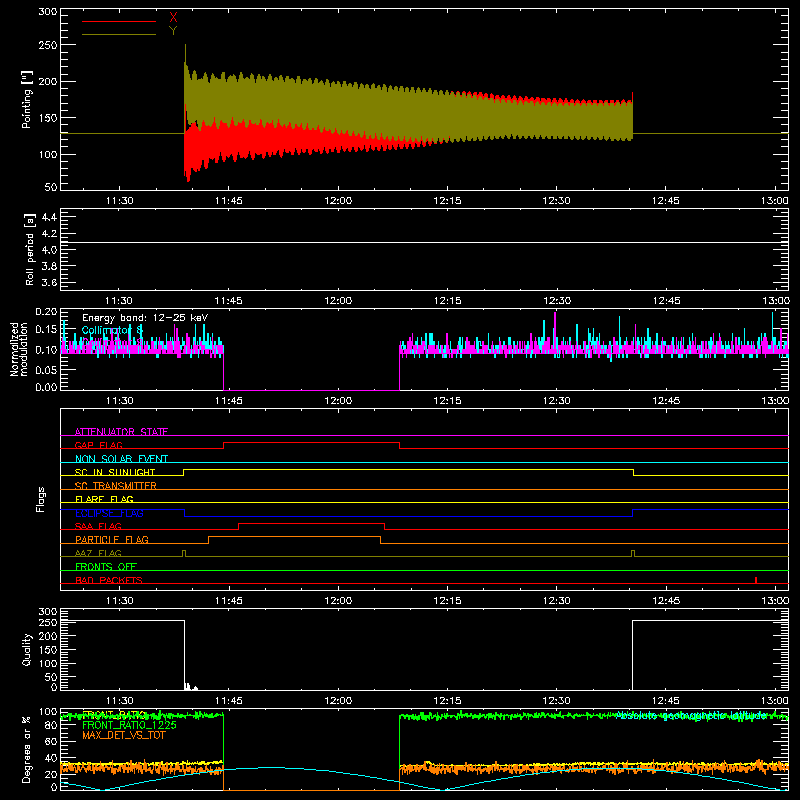800x800 pixels.
Task: Click the olive 'Y' legend label
Action: (173, 31)
